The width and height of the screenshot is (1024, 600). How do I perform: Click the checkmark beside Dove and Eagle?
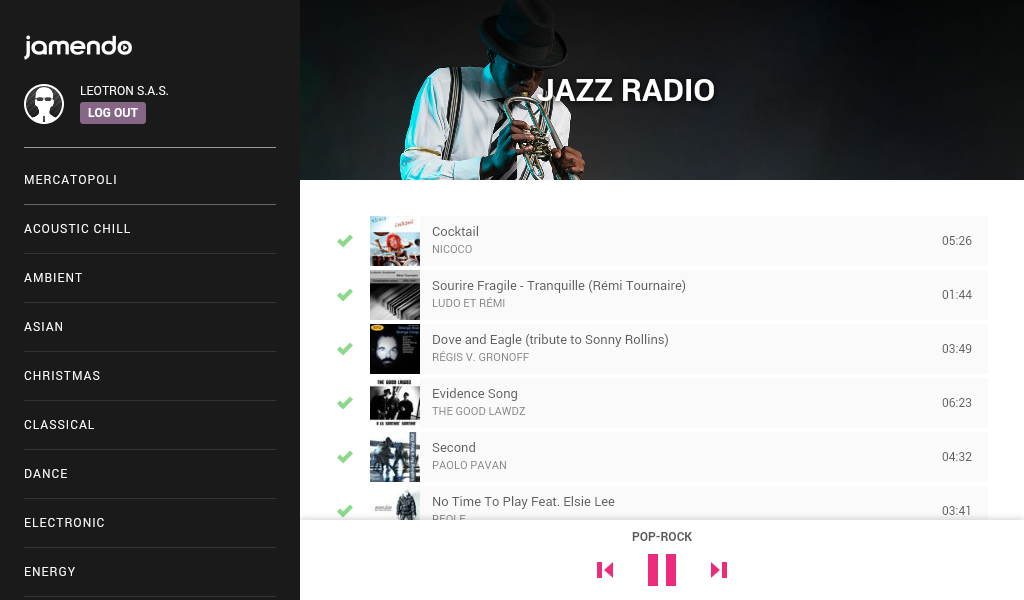345,349
